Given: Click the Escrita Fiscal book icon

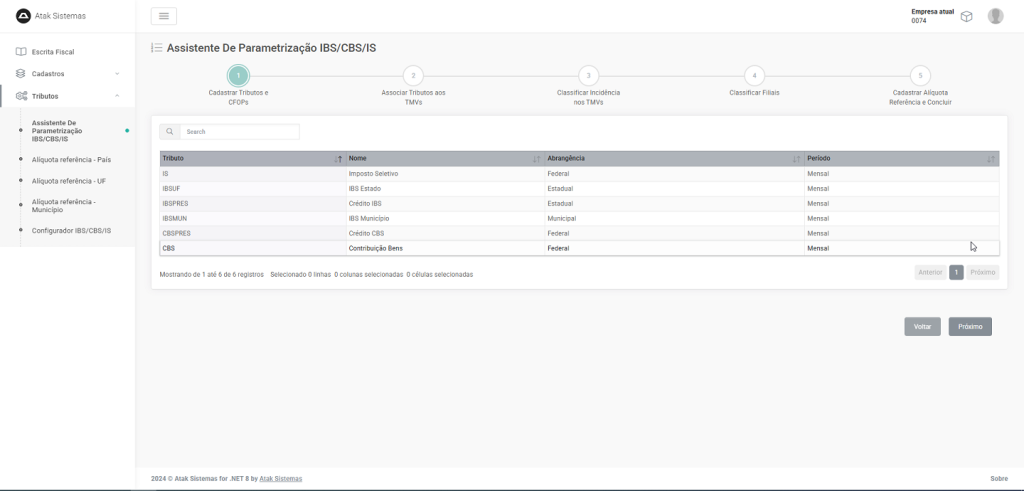Looking at the screenshot, I should click(21, 51).
